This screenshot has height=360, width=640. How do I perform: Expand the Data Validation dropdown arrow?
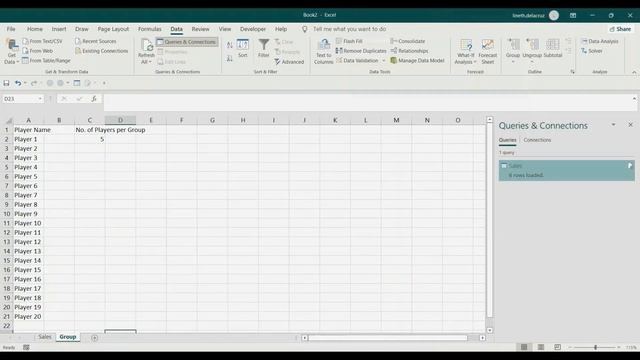(384, 61)
